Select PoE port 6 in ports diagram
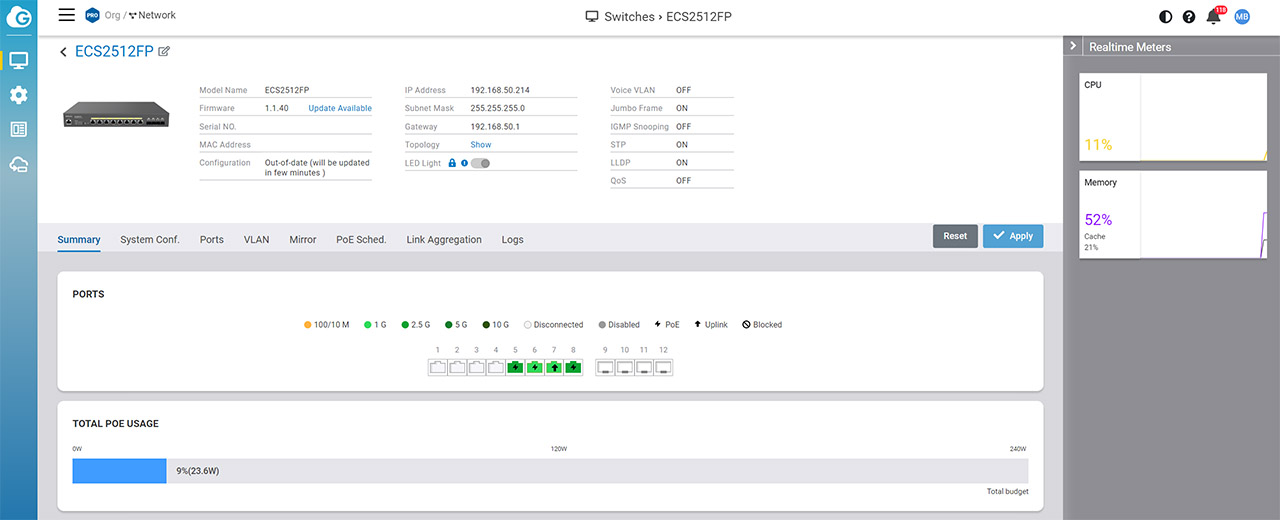1280x520 pixels. (535, 367)
